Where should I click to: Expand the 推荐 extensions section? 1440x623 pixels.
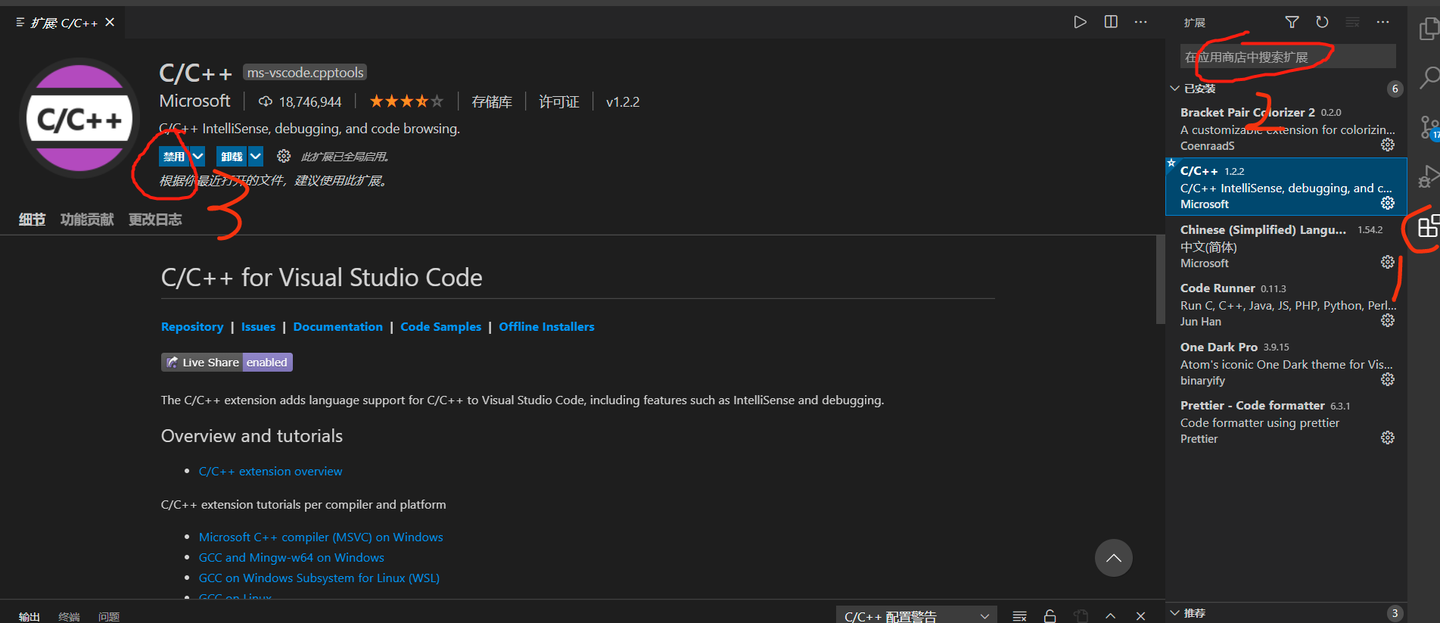pos(1176,612)
